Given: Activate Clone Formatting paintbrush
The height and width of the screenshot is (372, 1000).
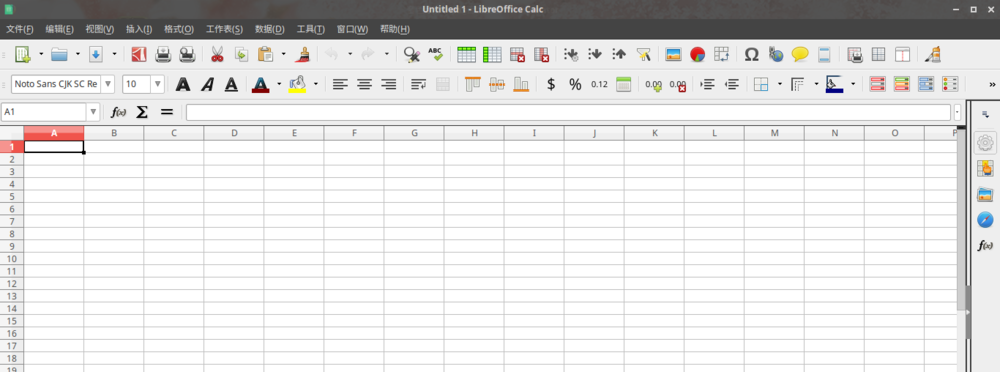Looking at the screenshot, I should (x=302, y=55).
